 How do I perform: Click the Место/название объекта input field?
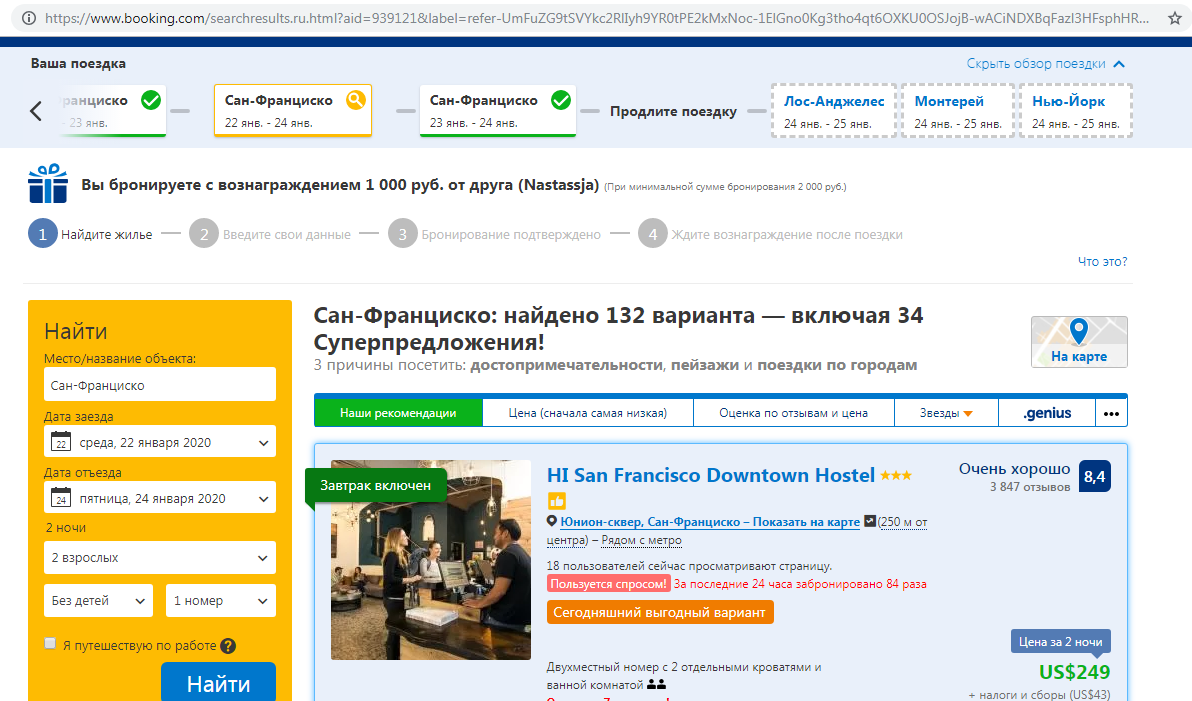coord(160,385)
